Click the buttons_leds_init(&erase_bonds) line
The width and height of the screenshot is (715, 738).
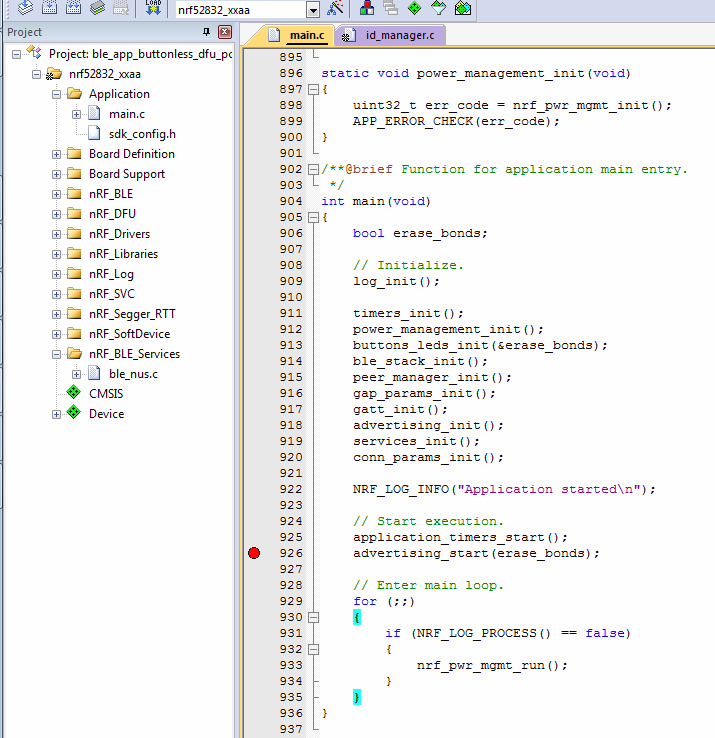(480, 345)
